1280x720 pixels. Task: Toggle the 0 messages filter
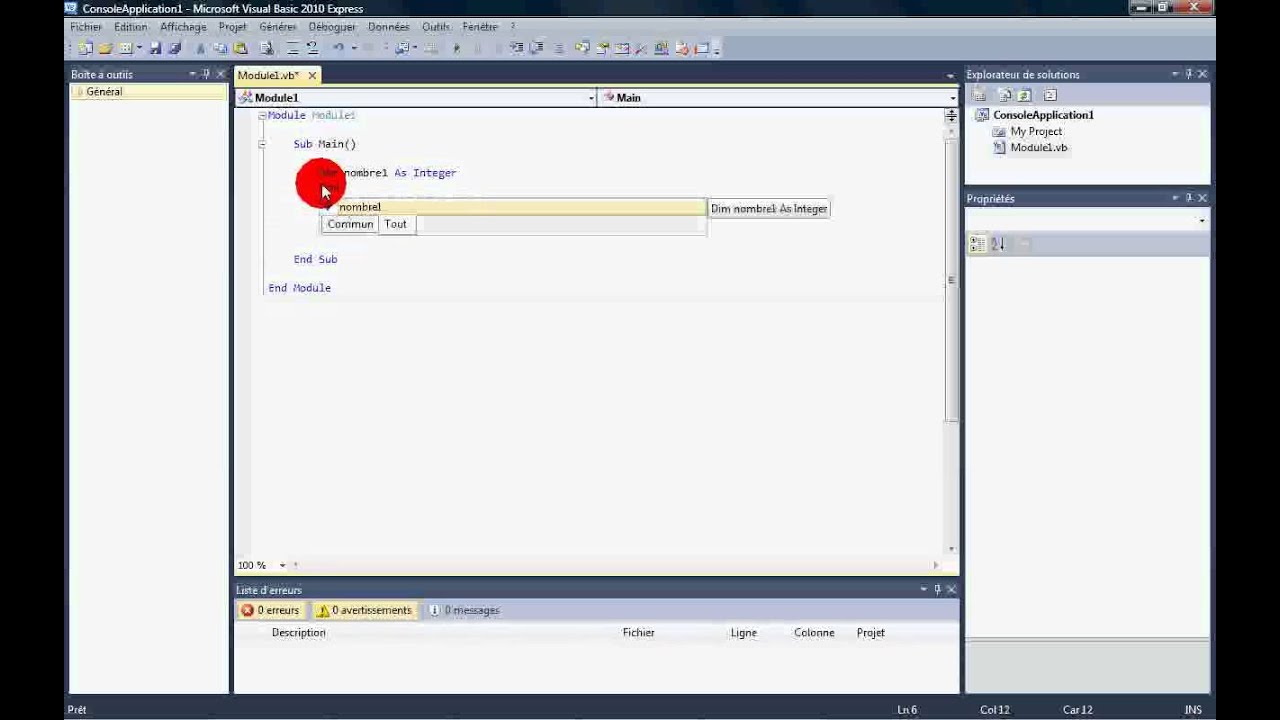pyautogui.click(x=464, y=610)
